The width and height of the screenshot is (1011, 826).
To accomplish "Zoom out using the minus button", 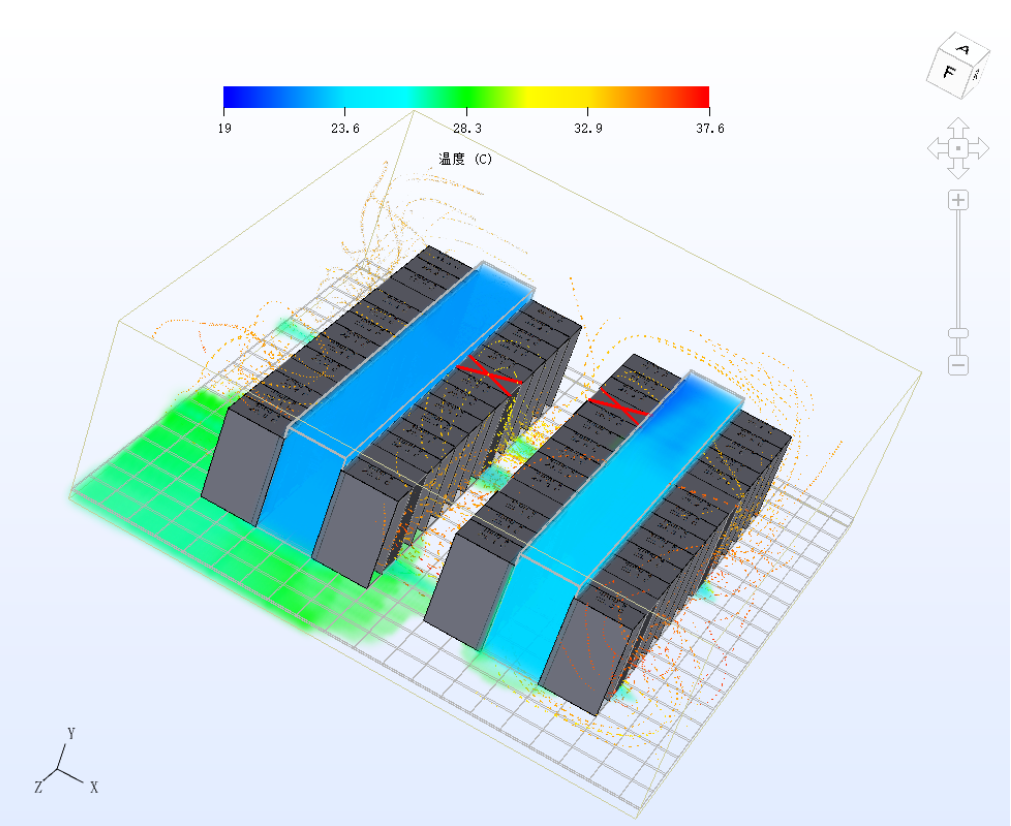I will (x=958, y=365).
